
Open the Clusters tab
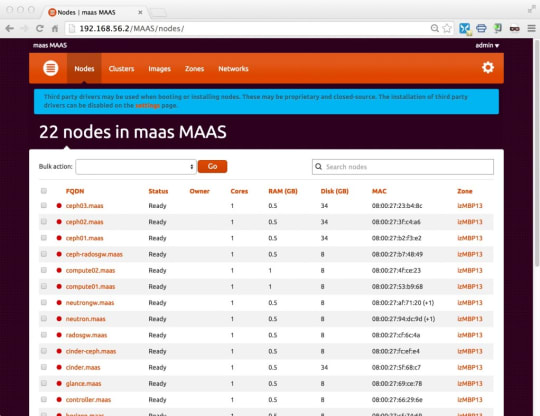[121, 69]
